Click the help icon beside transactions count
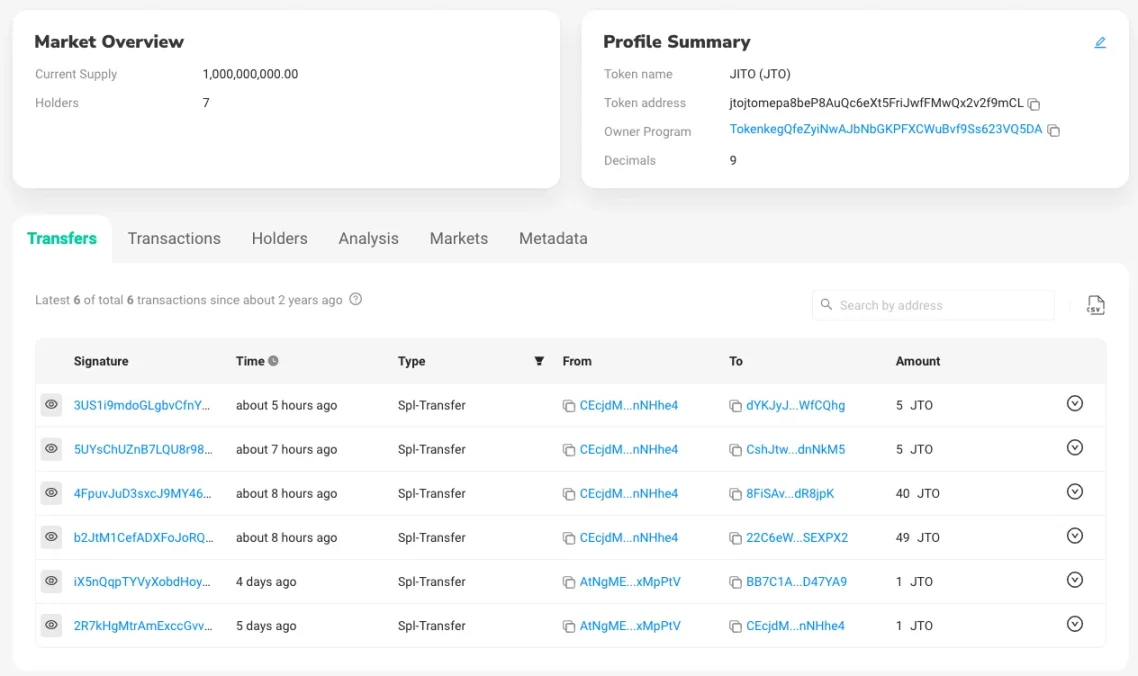The image size is (1138, 676). coord(355,300)
